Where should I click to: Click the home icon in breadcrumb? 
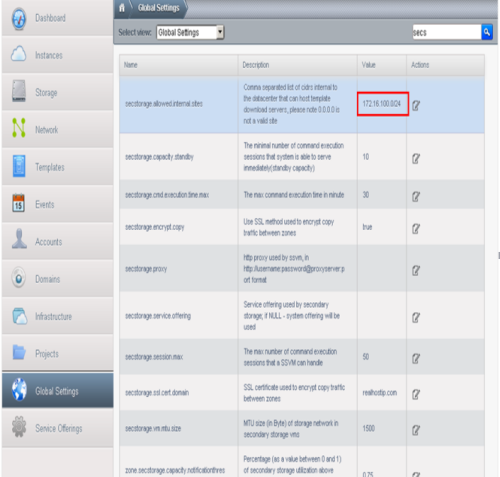click(122, 8)
